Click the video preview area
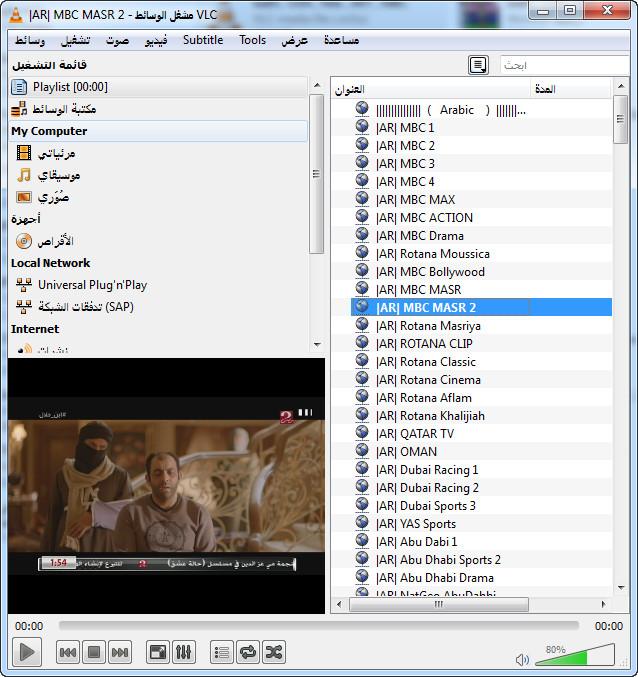Viewport: 638px width, 677px height. tap(166, 485)
